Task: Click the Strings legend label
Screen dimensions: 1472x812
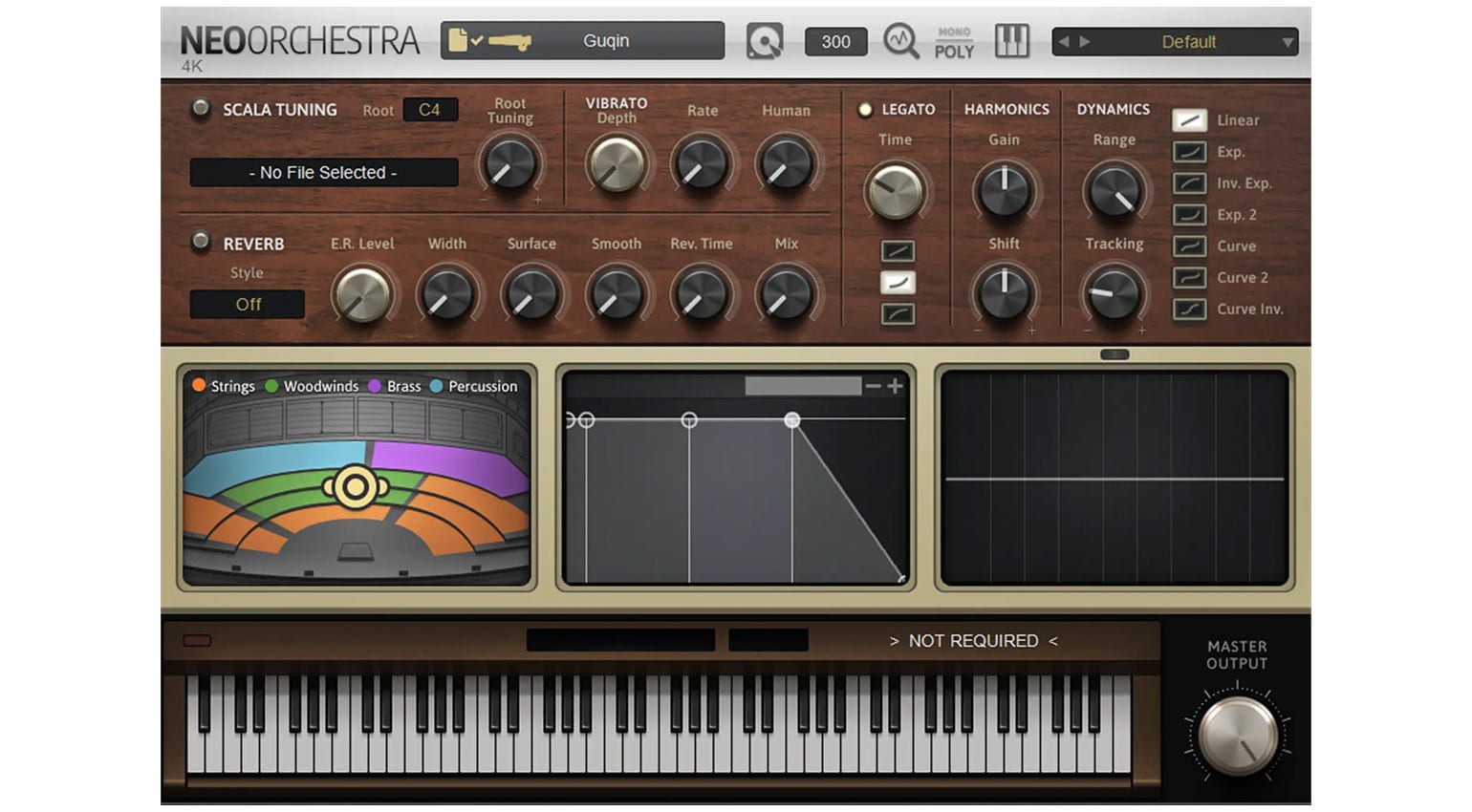Action: tap(232, 386)
